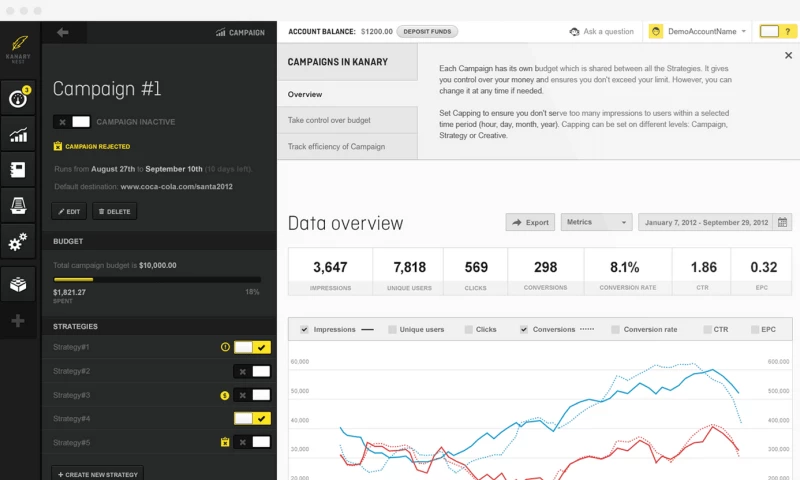Close the Campaigns in Kanary help panel
Viewport: 800px width, 480px height.
pyautogui.click(x=788, y=56)
